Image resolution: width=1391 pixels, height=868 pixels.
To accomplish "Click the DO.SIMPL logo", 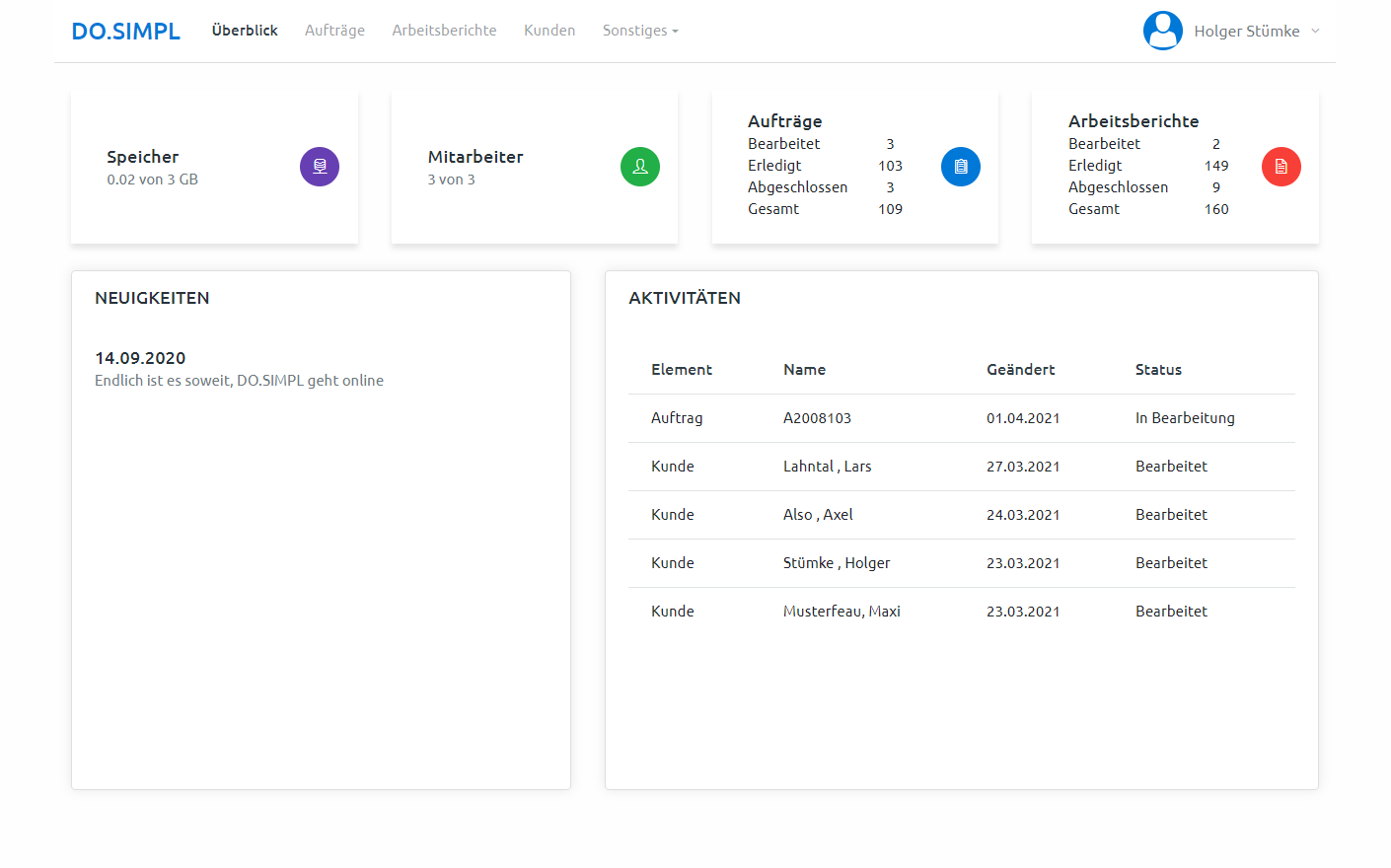I will click(x=125, y=32).
